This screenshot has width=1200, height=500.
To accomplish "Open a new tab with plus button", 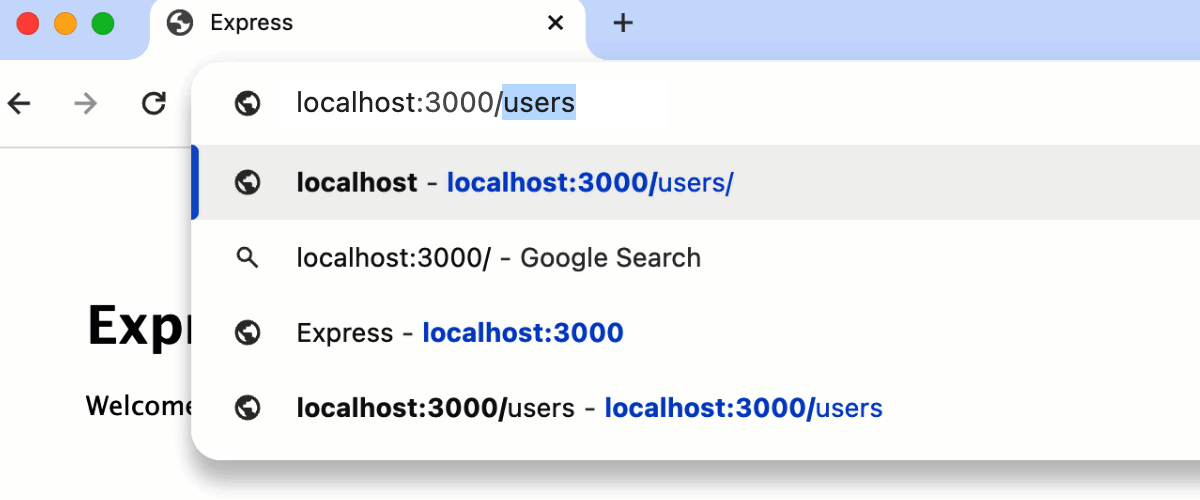I will coord(623,23).
